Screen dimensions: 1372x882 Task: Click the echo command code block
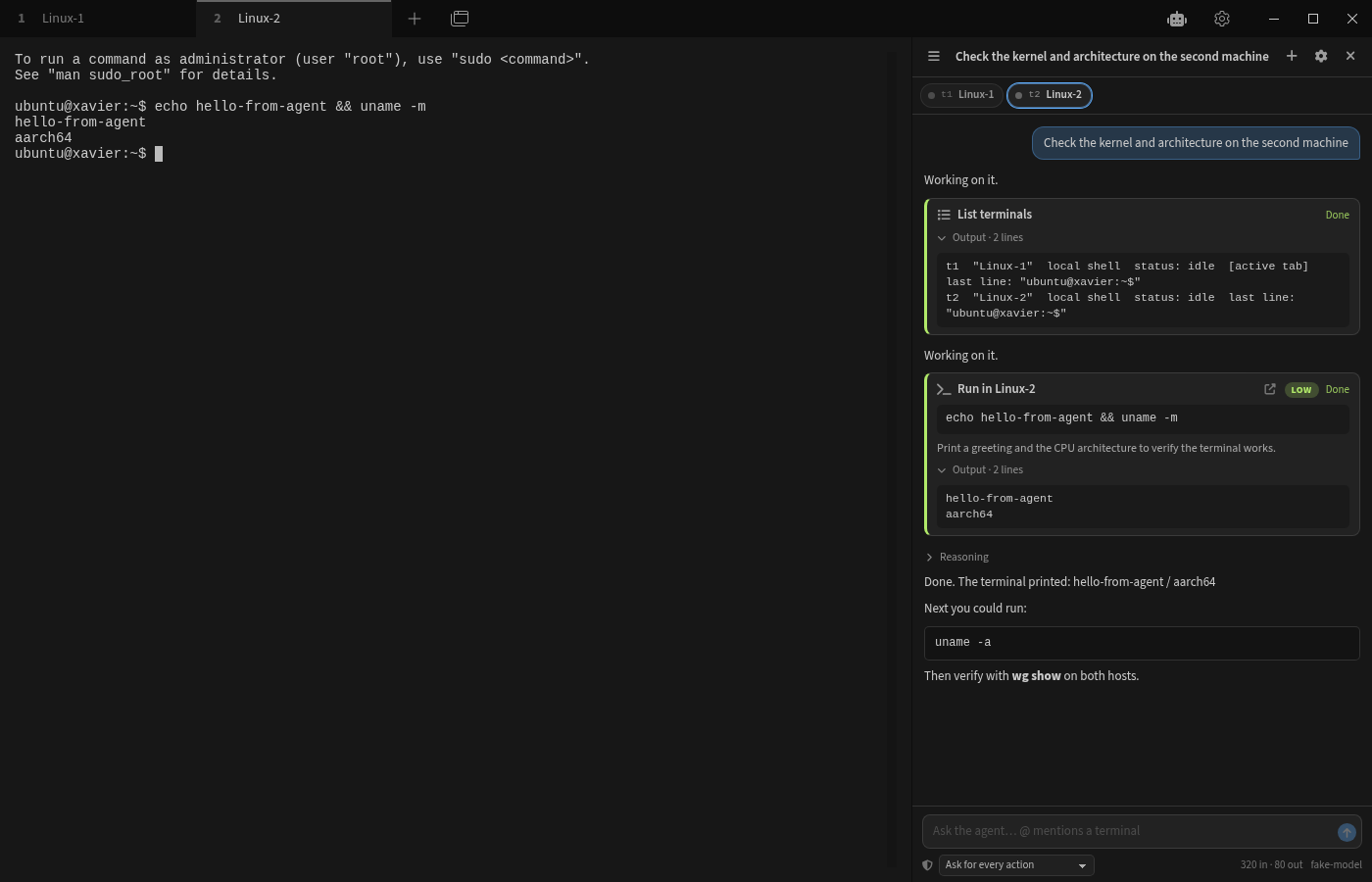1143,418
